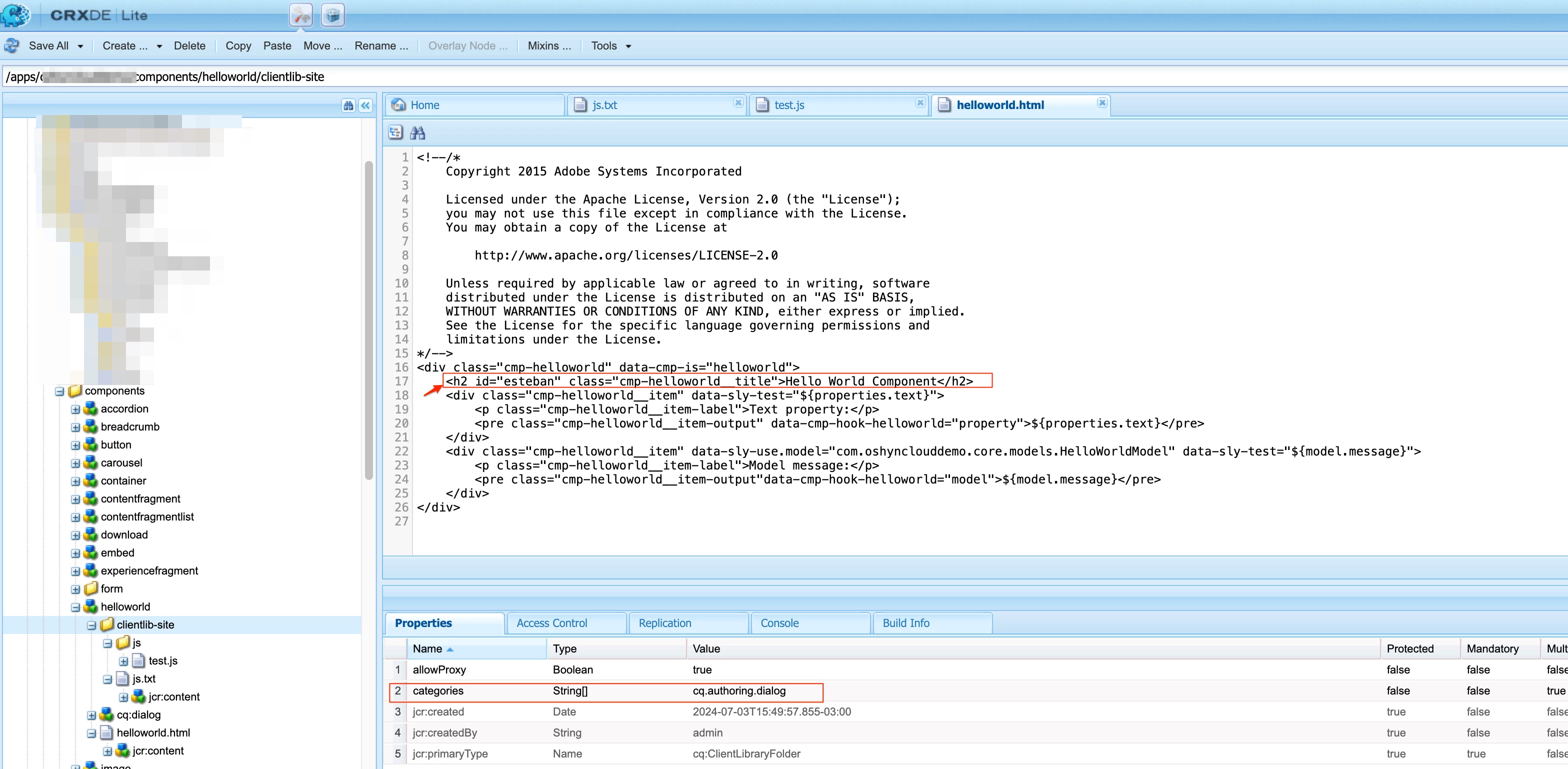
Task: Collapse the helloworld tree node
Action: point(75,607)
